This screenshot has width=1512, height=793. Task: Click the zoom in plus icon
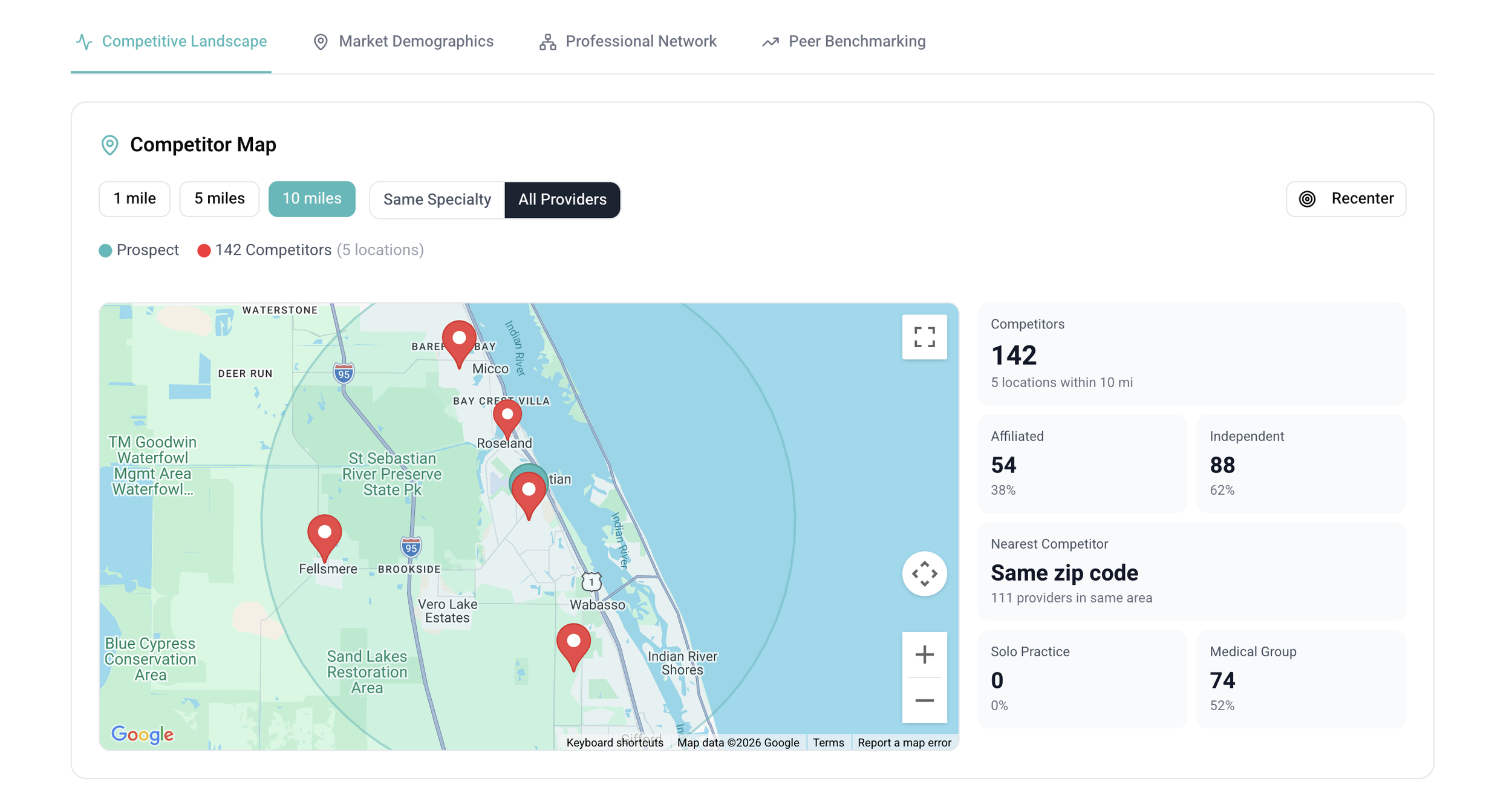924,654
